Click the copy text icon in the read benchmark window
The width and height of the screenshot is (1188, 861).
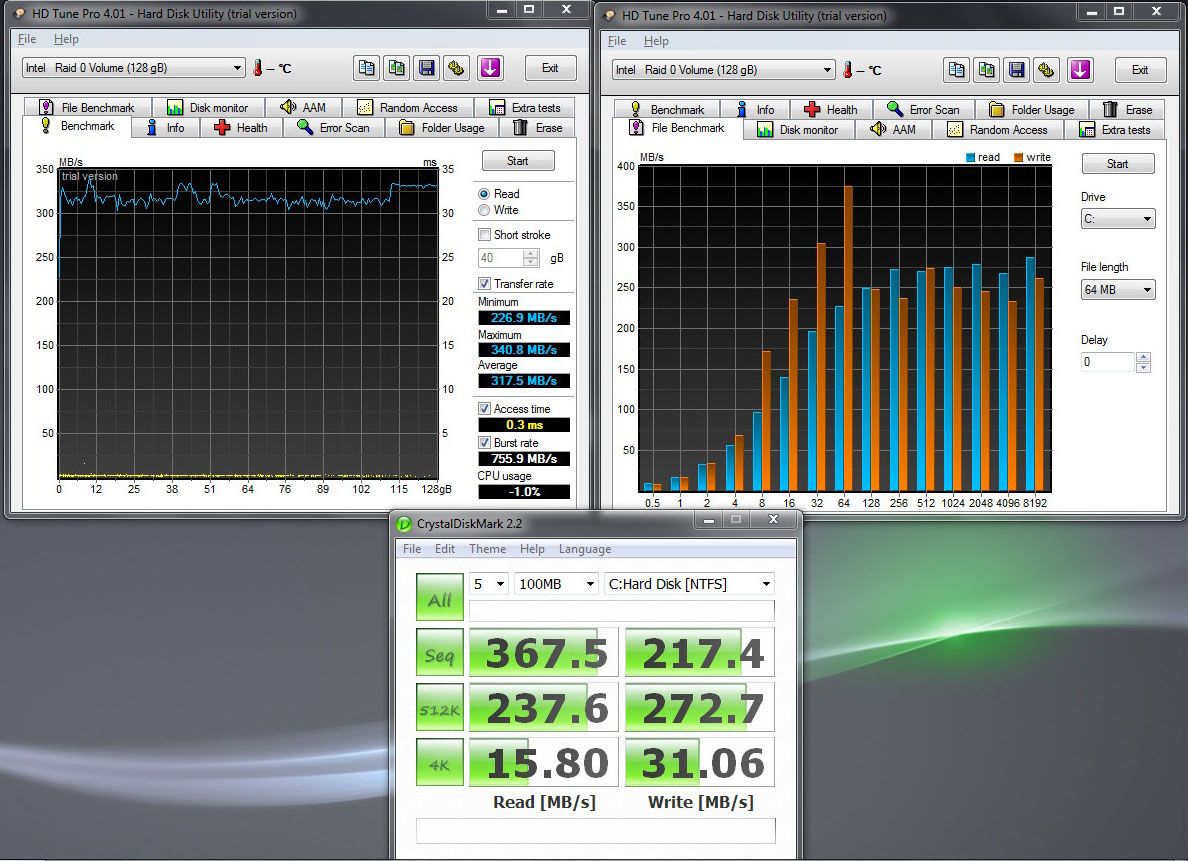tap(367, 68)
